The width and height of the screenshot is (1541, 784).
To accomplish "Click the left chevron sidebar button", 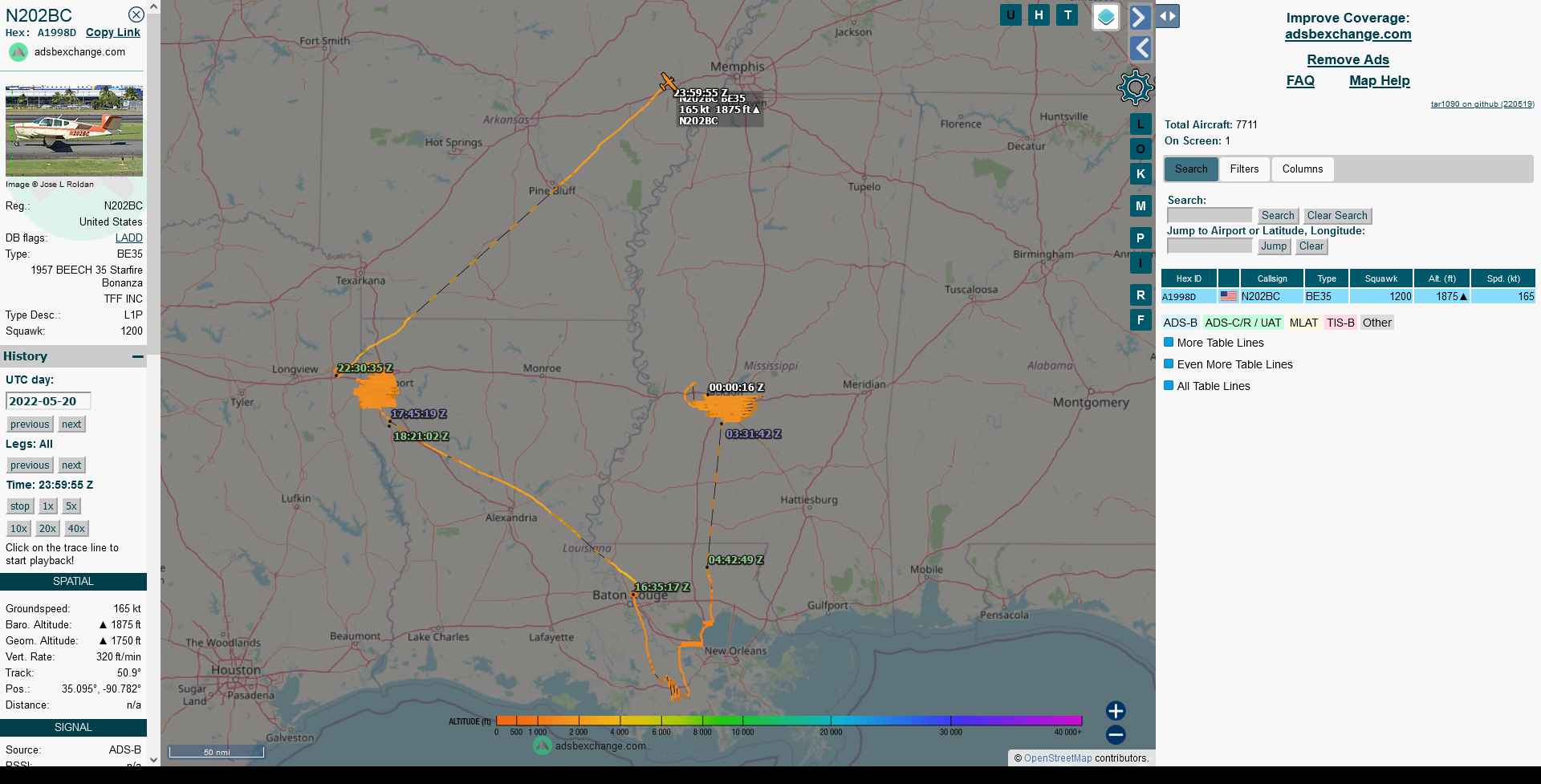I will click(x=1141, y=48).
